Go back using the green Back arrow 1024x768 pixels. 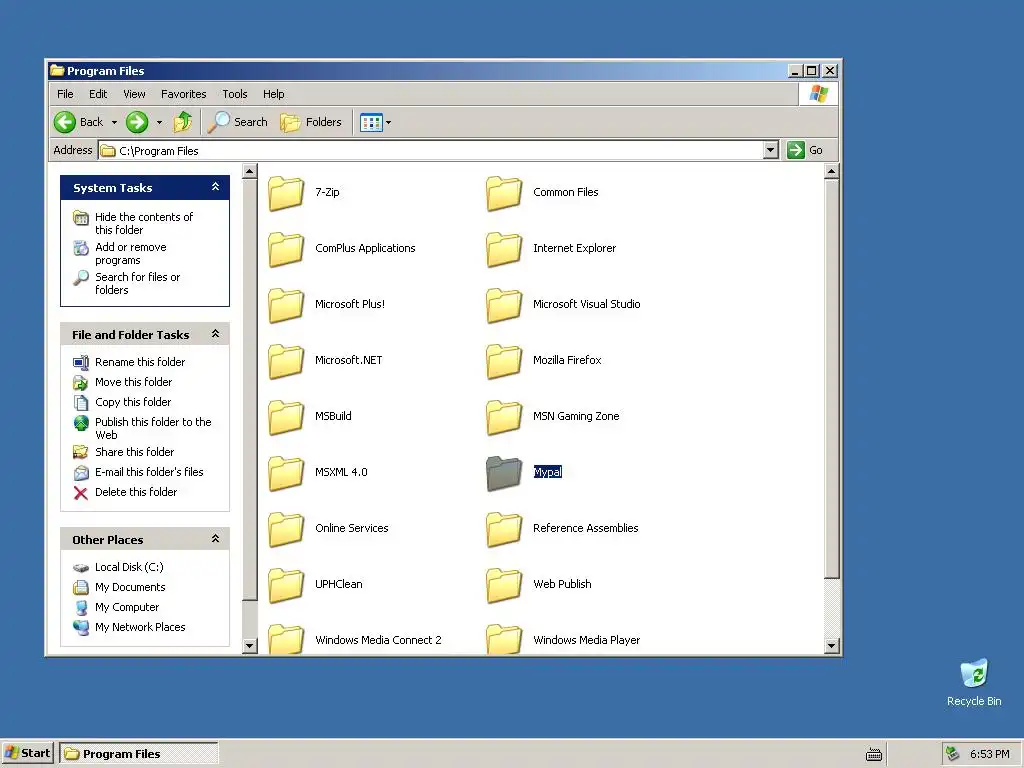coord(65,122)
